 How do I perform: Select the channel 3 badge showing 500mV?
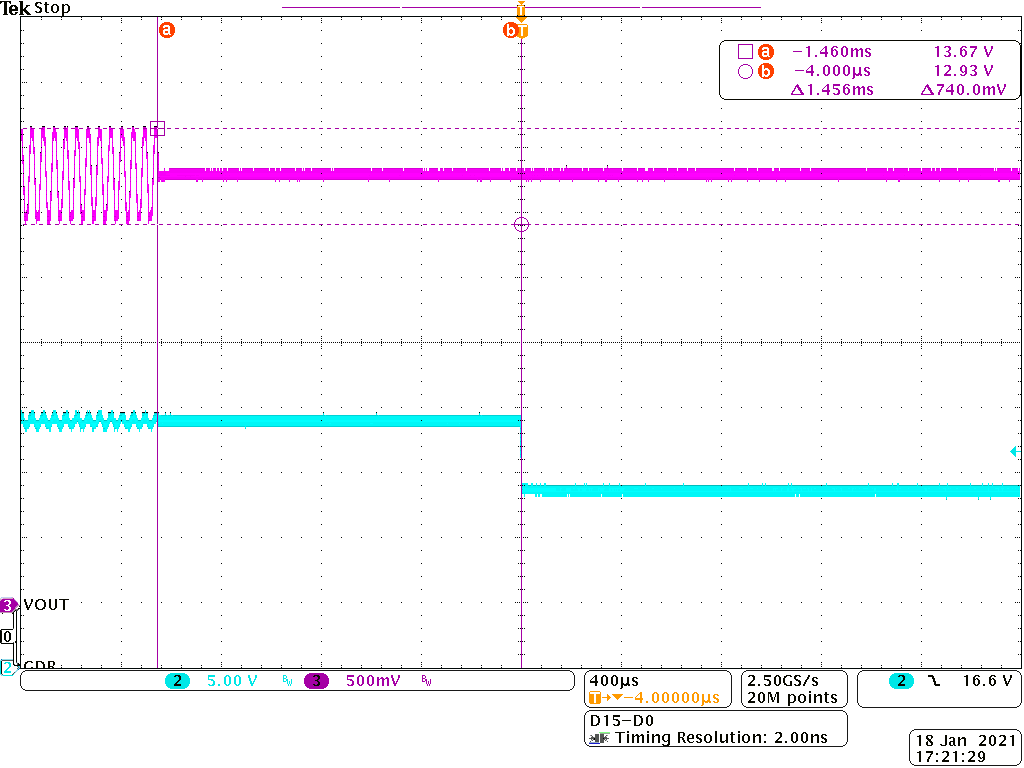pos(317,680)
